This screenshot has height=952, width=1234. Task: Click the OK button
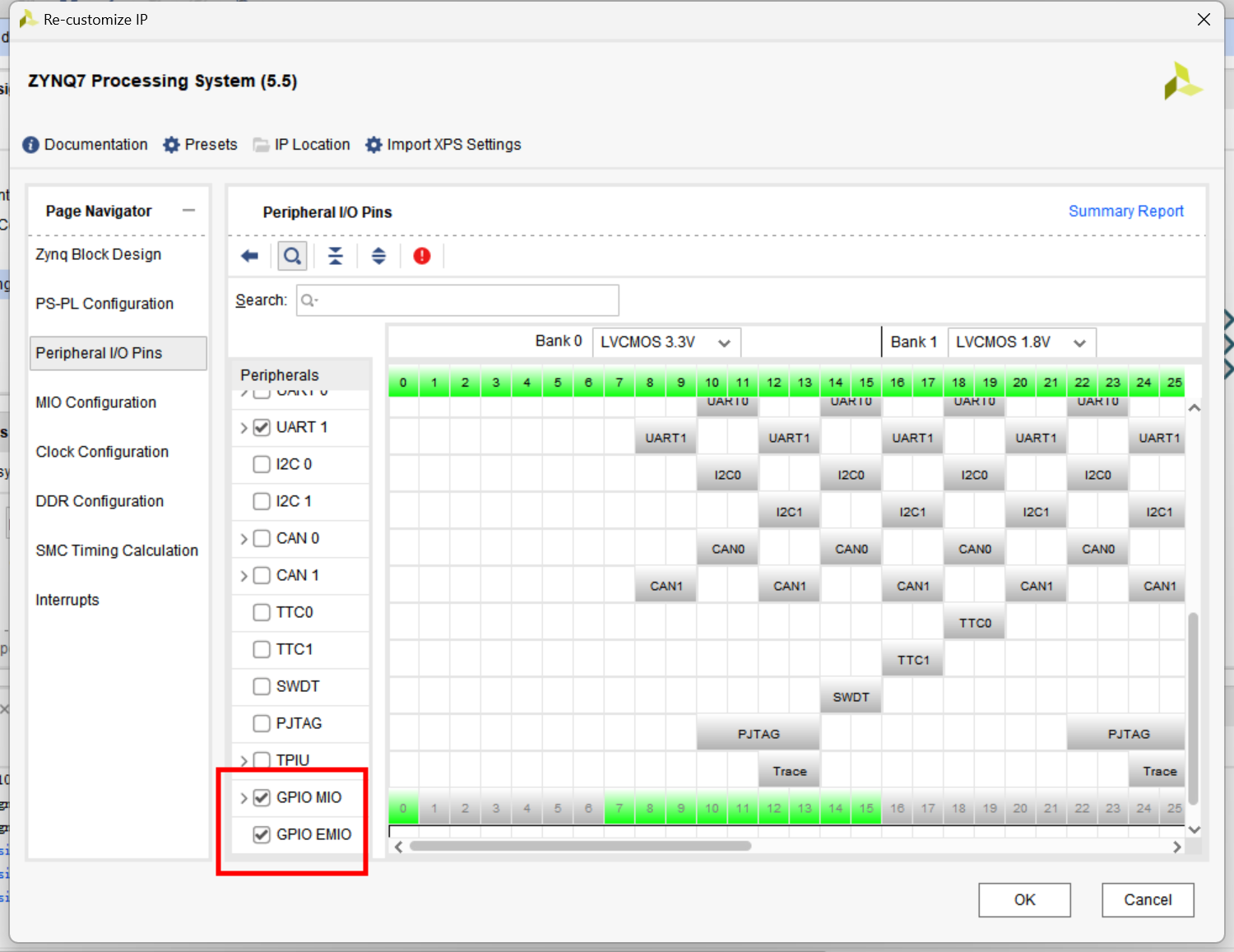tap(1024, 900)
